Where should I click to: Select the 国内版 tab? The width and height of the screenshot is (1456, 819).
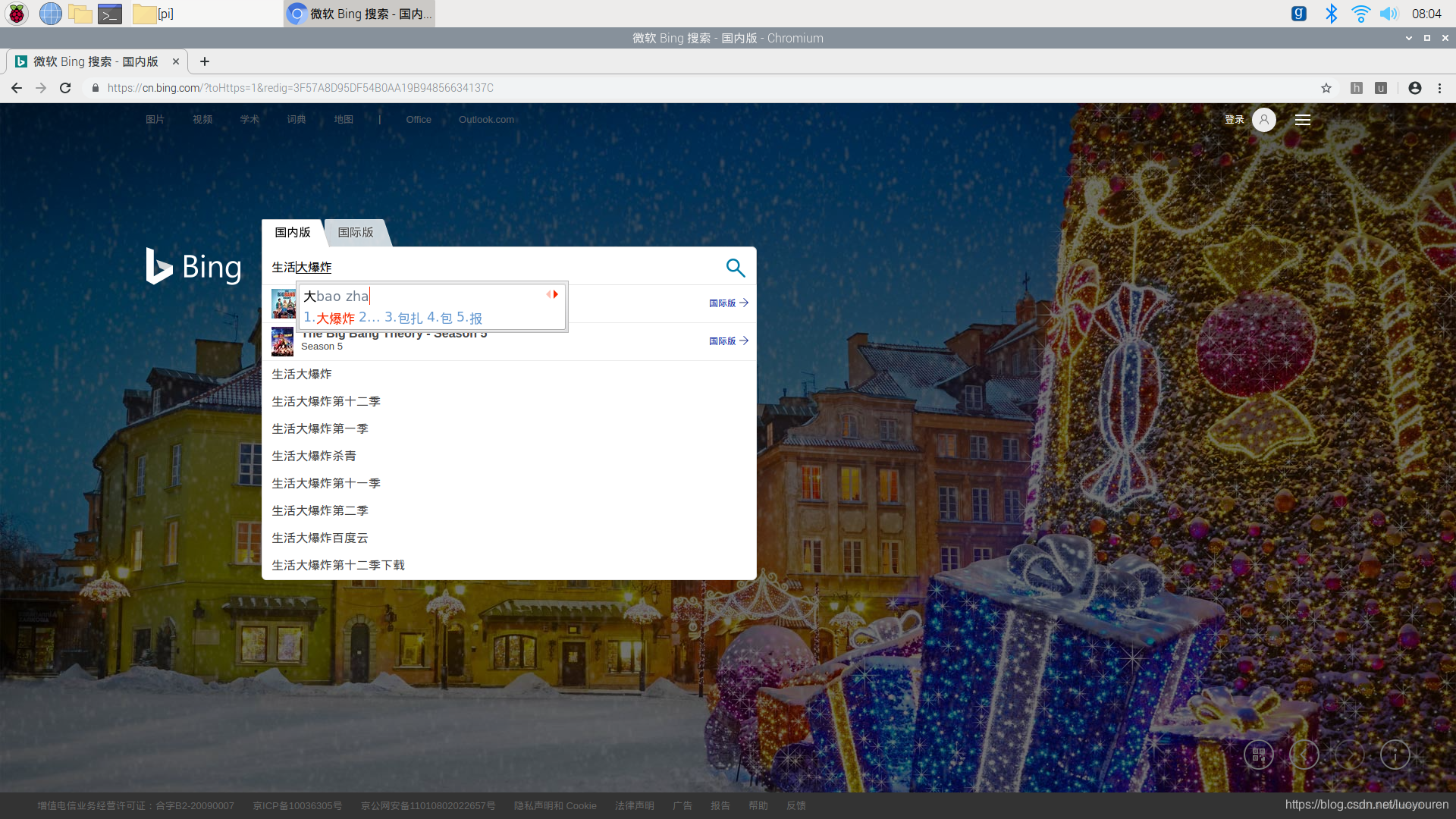click(293, 232)
